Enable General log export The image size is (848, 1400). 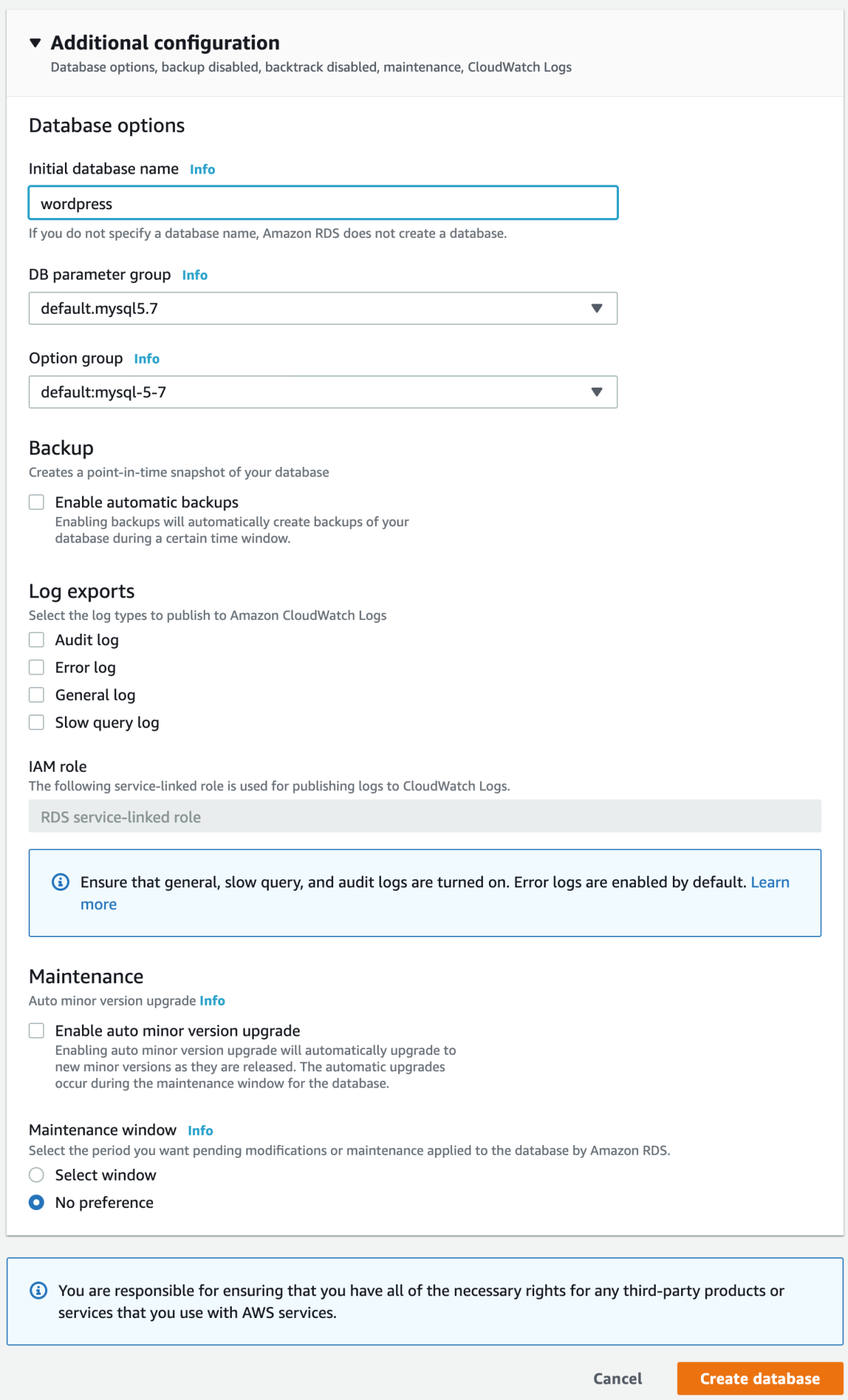click(37, 695)
